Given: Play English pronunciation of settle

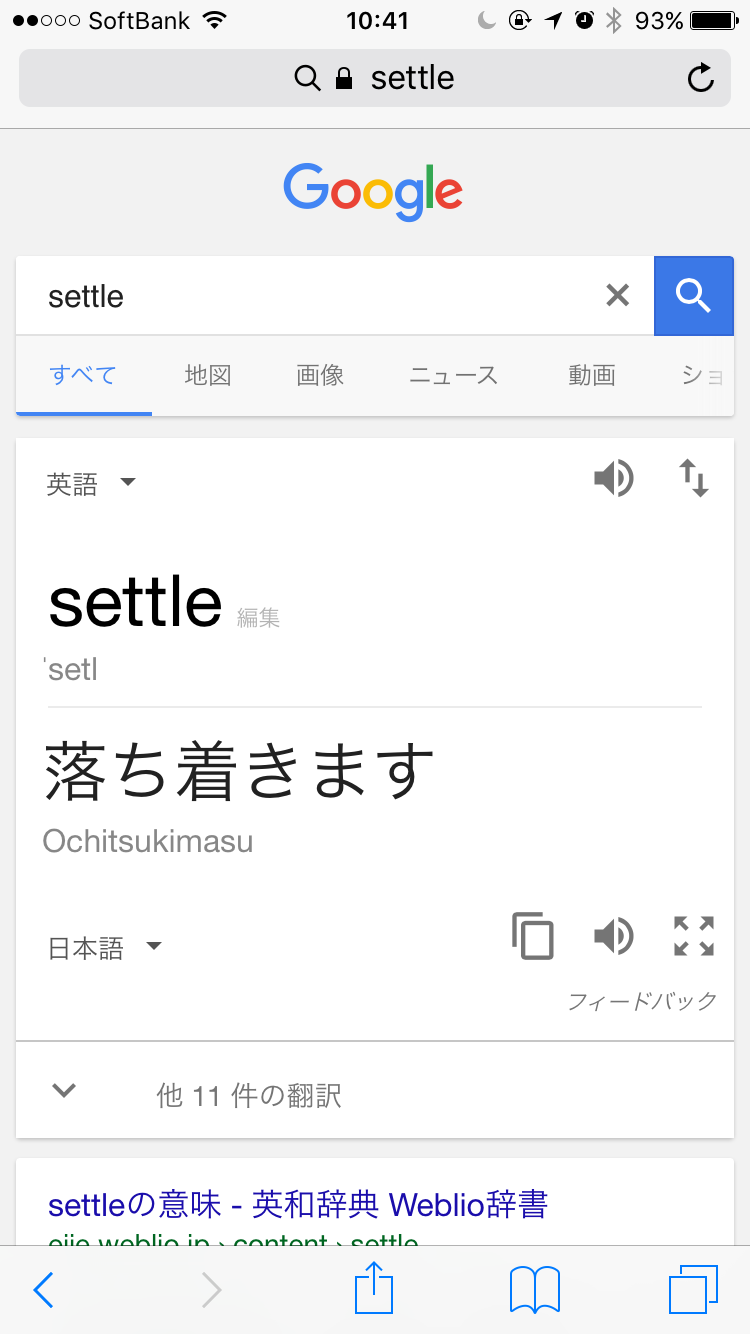Looking at the screenshot, I should (x=613, y=479).
